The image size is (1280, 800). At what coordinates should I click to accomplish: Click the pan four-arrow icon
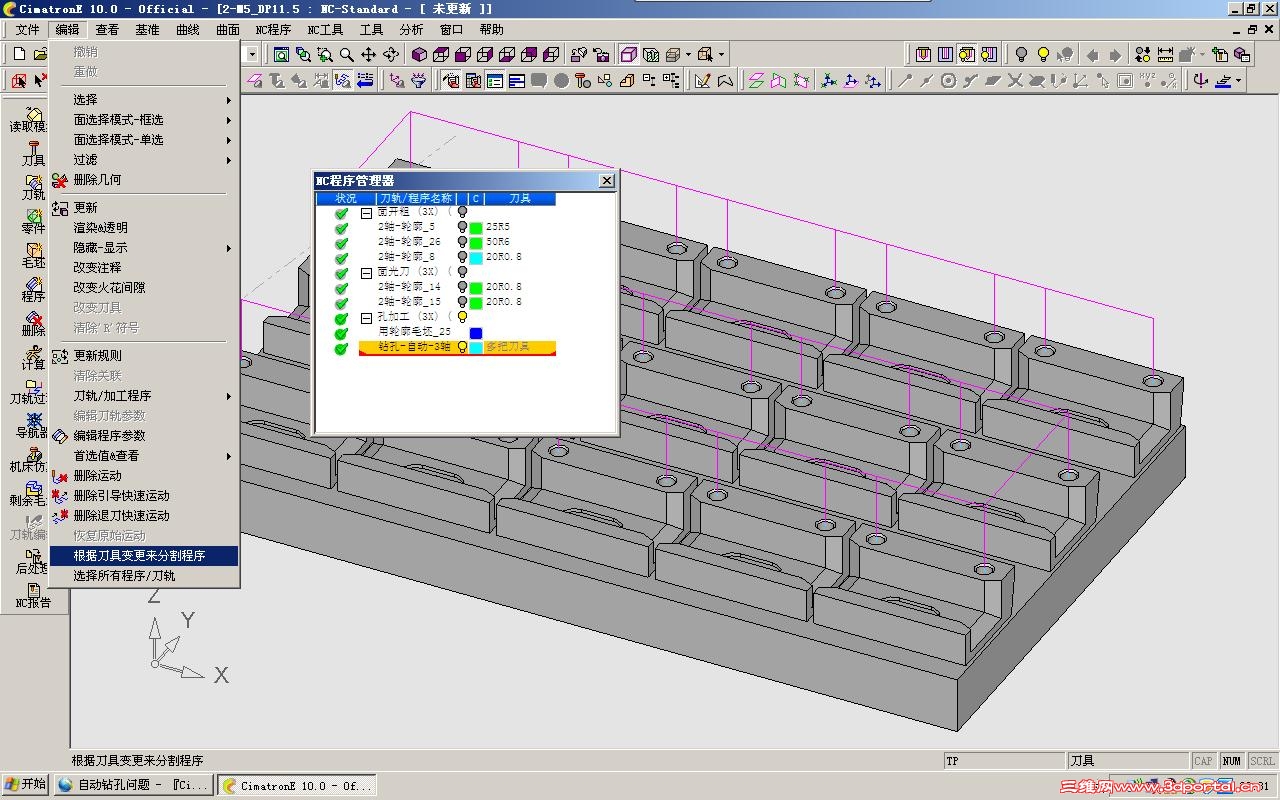[368, 54]
